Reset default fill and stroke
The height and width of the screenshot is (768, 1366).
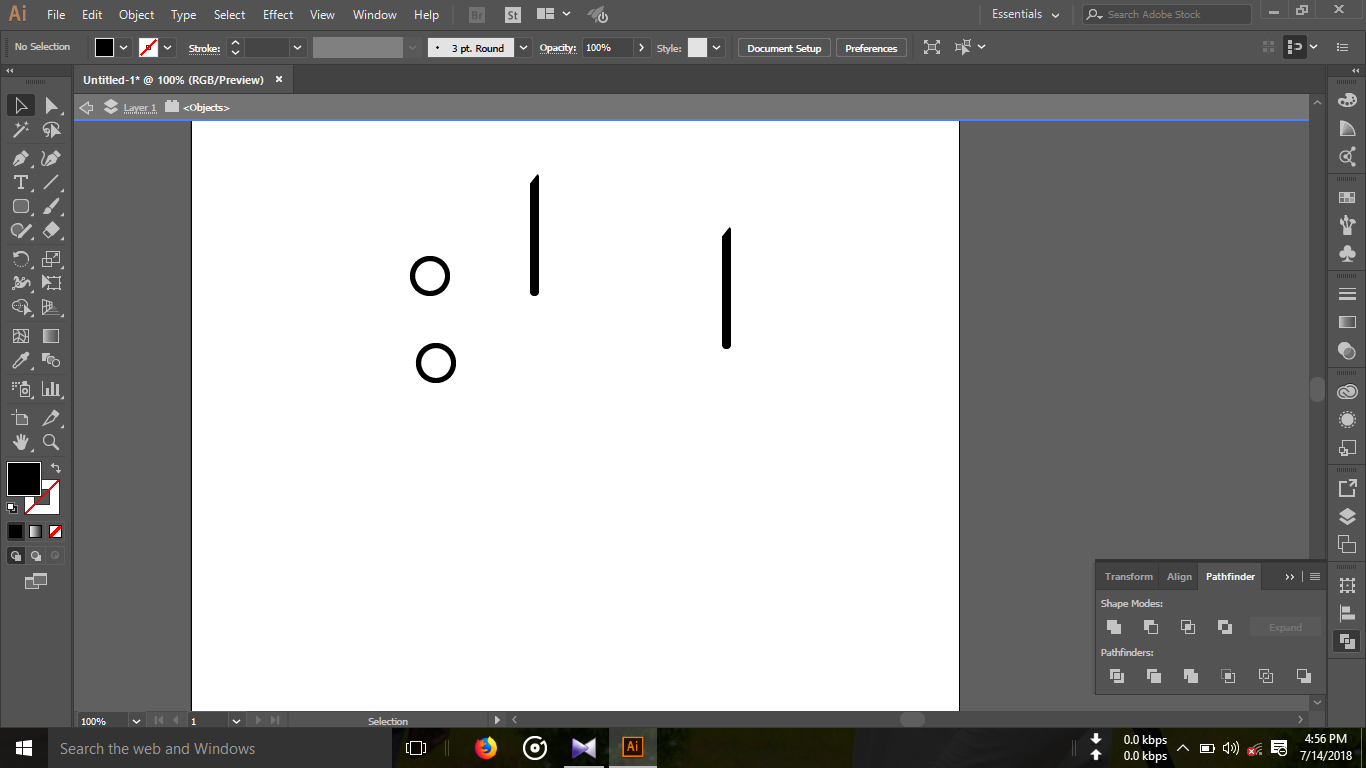coord(12,507)
